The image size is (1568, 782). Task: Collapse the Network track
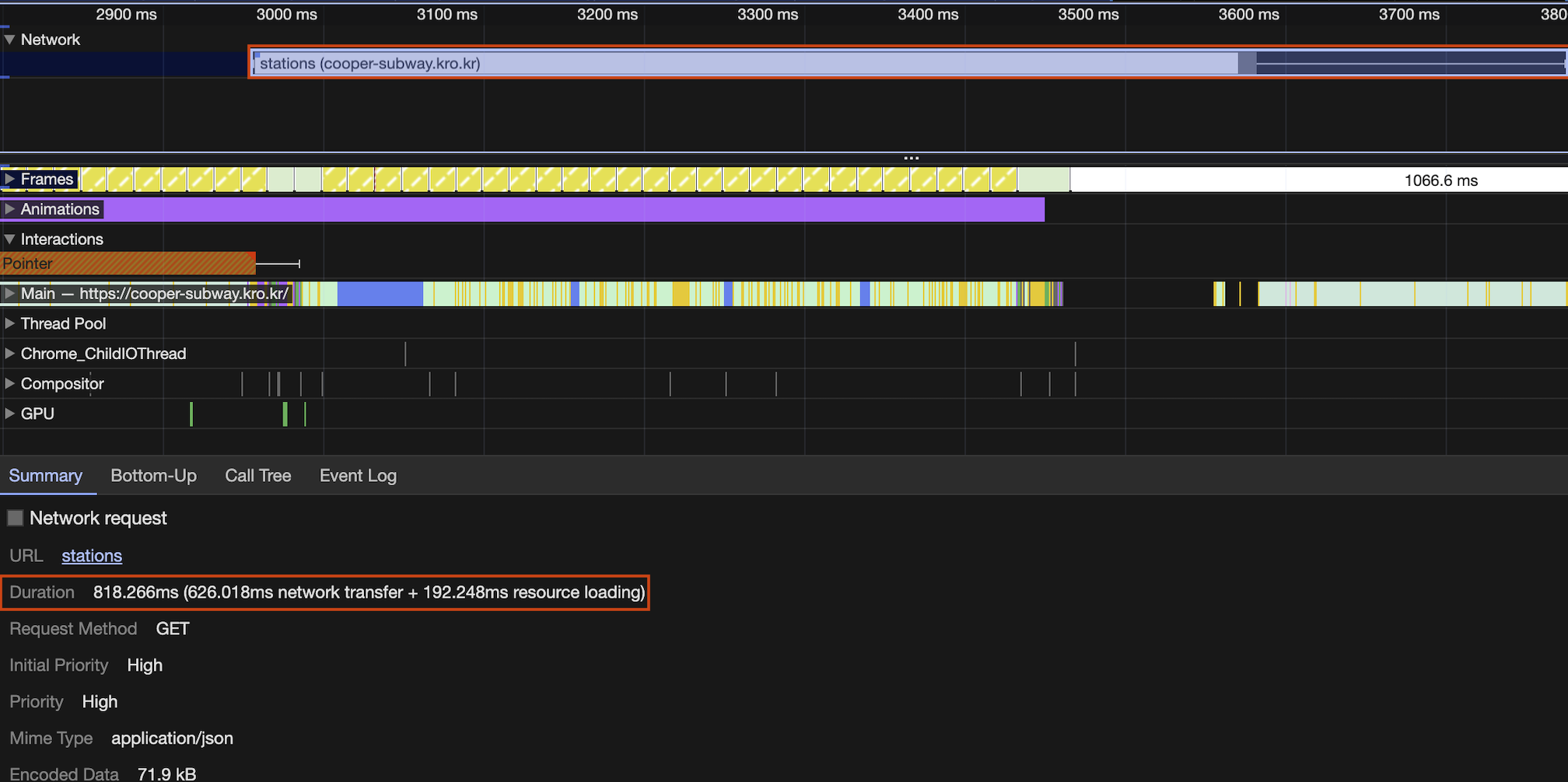click(9, 40)
